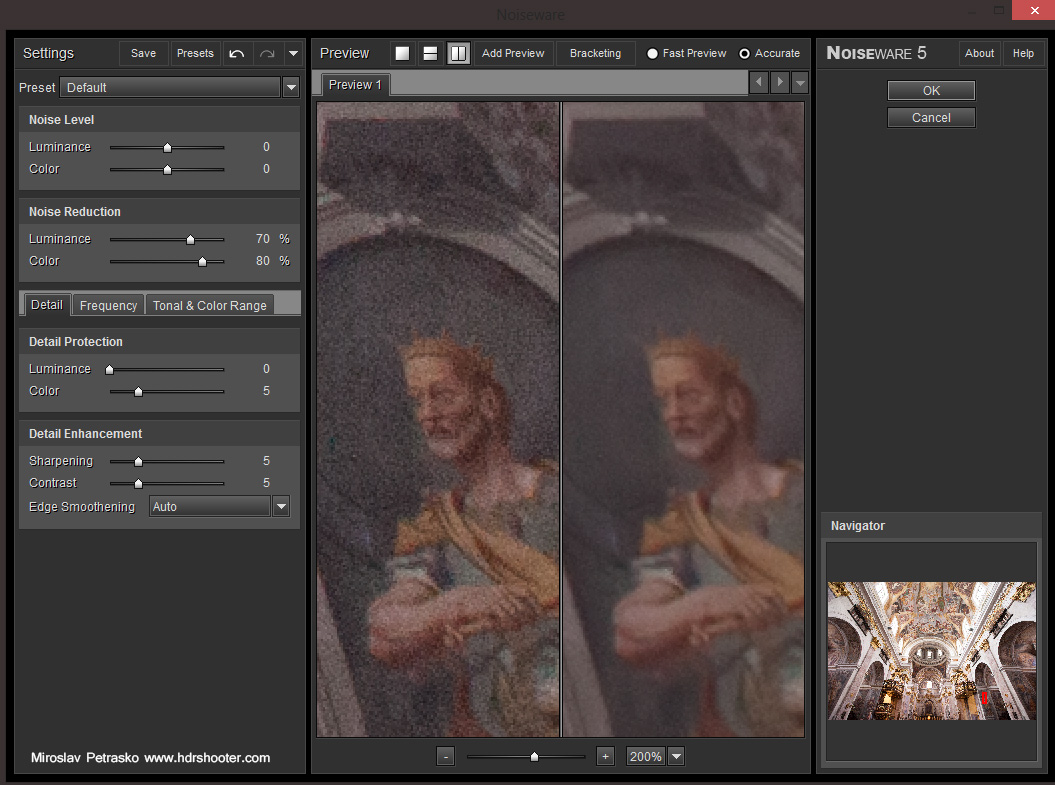This screenshot has width=1055, height=785.
Task: Click the Contrast slider handle
Action: tap(139, 484)
